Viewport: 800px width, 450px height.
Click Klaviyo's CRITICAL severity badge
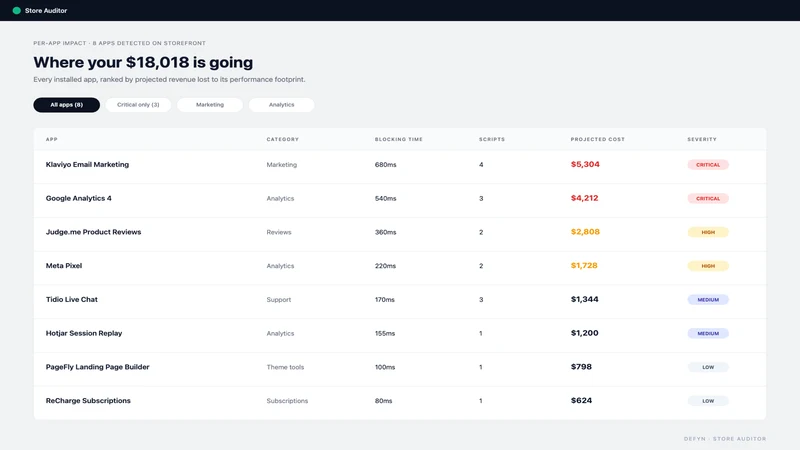pyautogui.click(x=708, y=165)
